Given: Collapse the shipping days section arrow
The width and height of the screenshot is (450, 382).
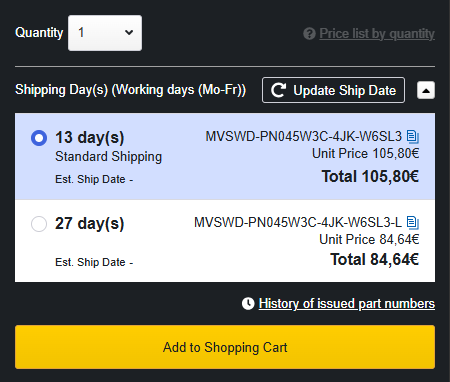Looking at the screenshot, I should tap(426, 90).
